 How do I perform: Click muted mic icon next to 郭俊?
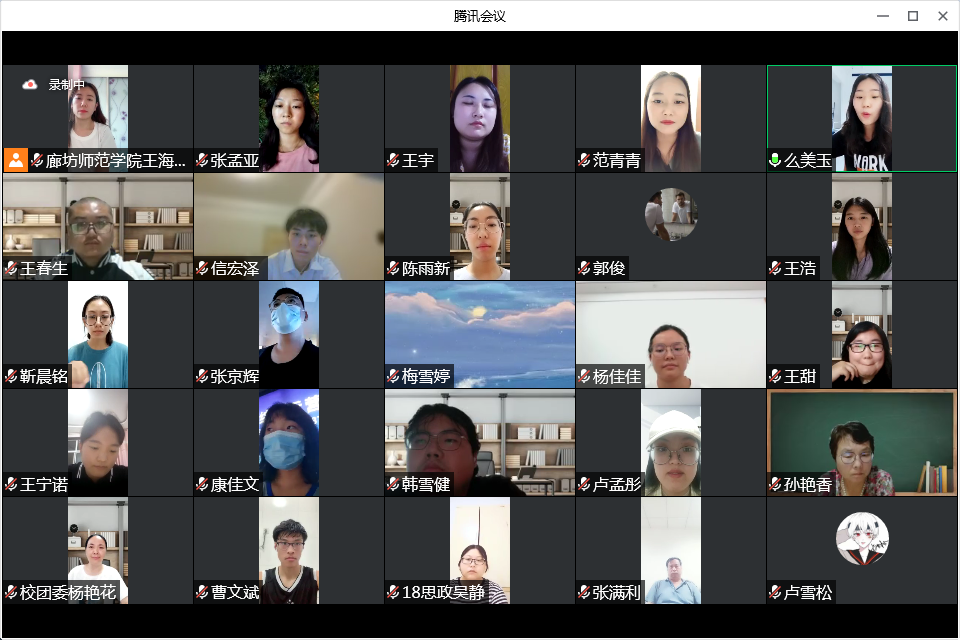[584, 268]
